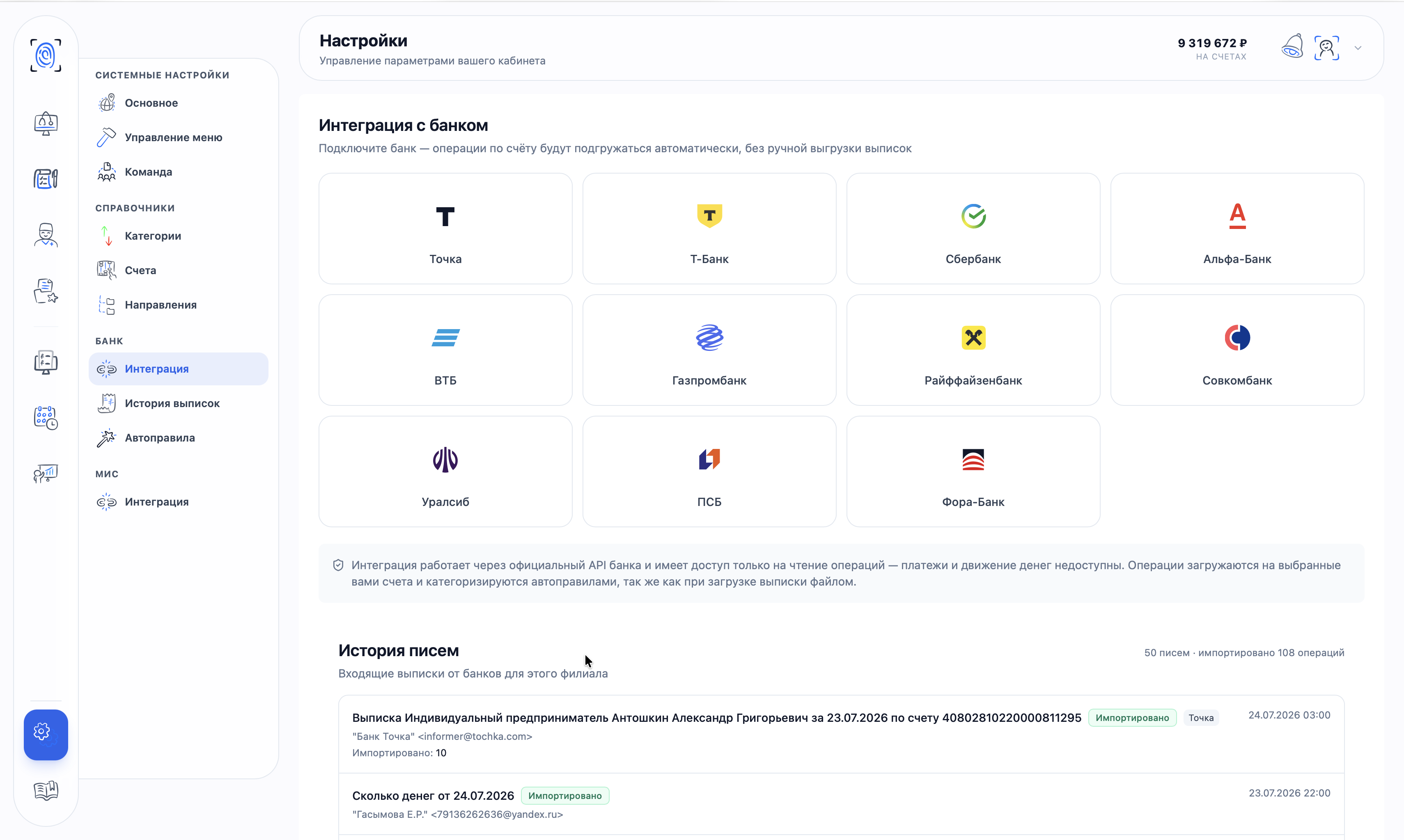Click sender informer@tochka.com line
1404x840 pixels.
tap(442, 737)
